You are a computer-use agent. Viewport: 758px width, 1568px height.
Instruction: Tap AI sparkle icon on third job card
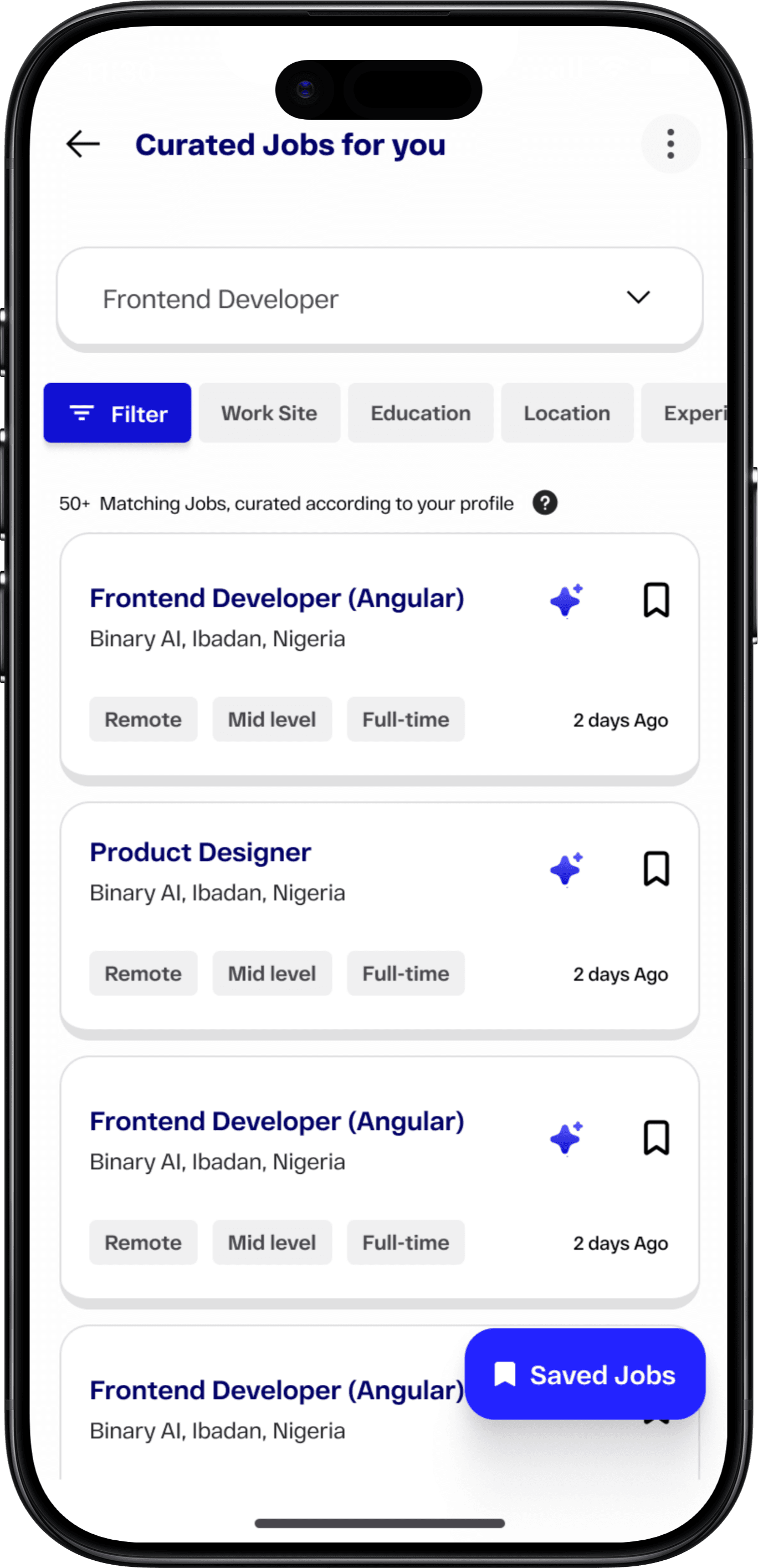coord(566,1138)
